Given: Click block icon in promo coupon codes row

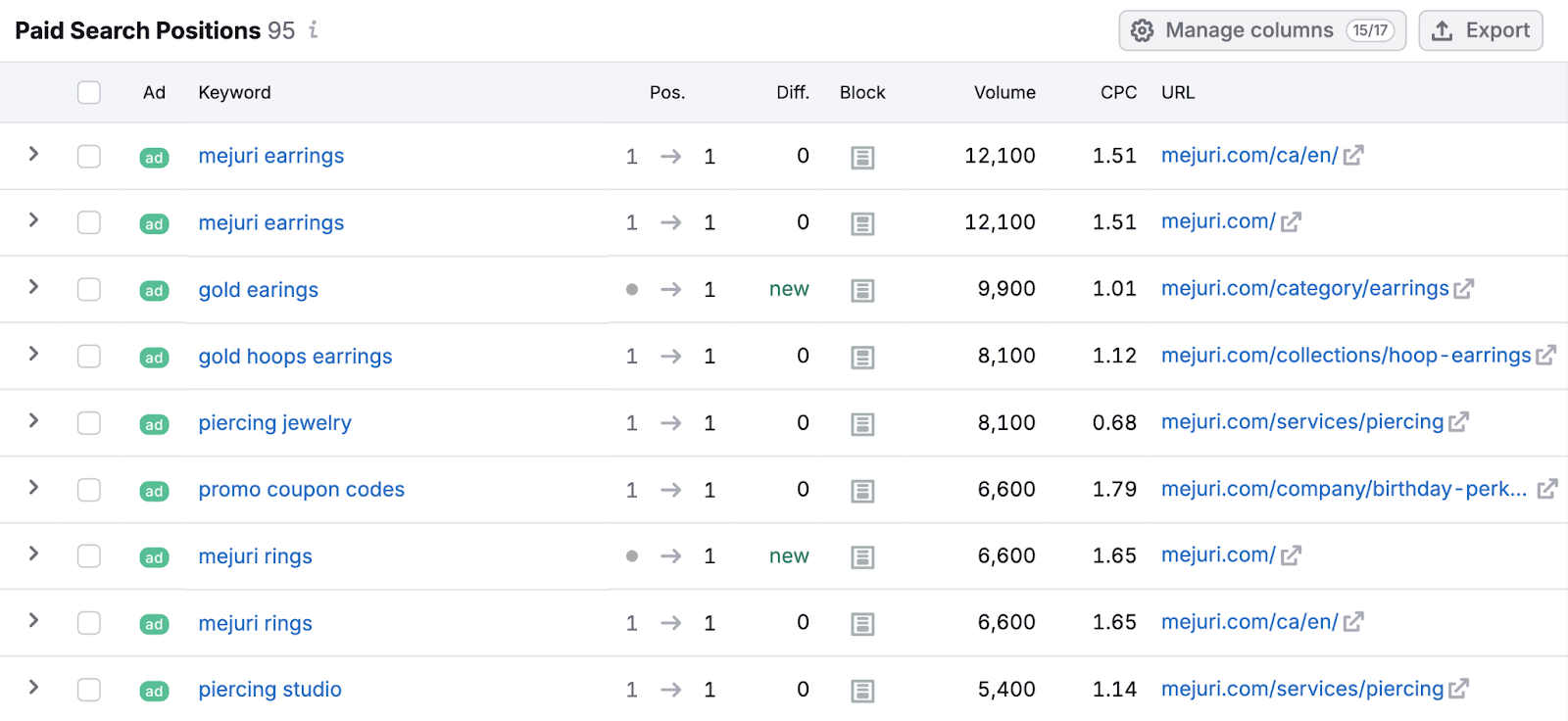Looking at the screenshot, I should [x=862, y=491].
